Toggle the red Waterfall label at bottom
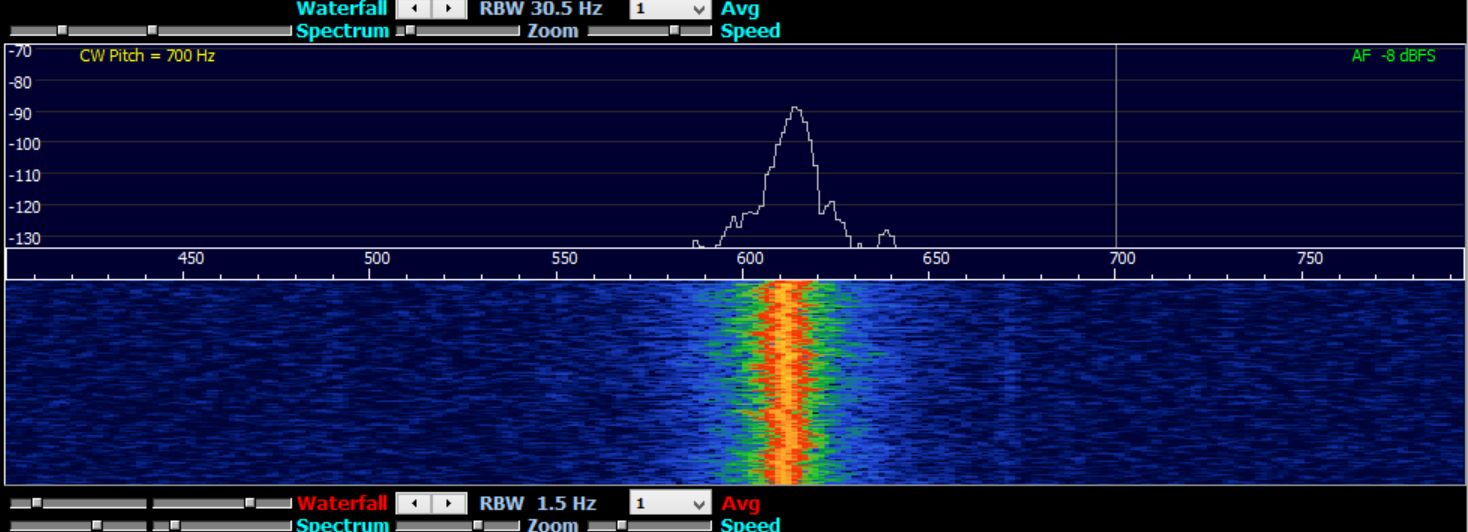 coord(341,503)
